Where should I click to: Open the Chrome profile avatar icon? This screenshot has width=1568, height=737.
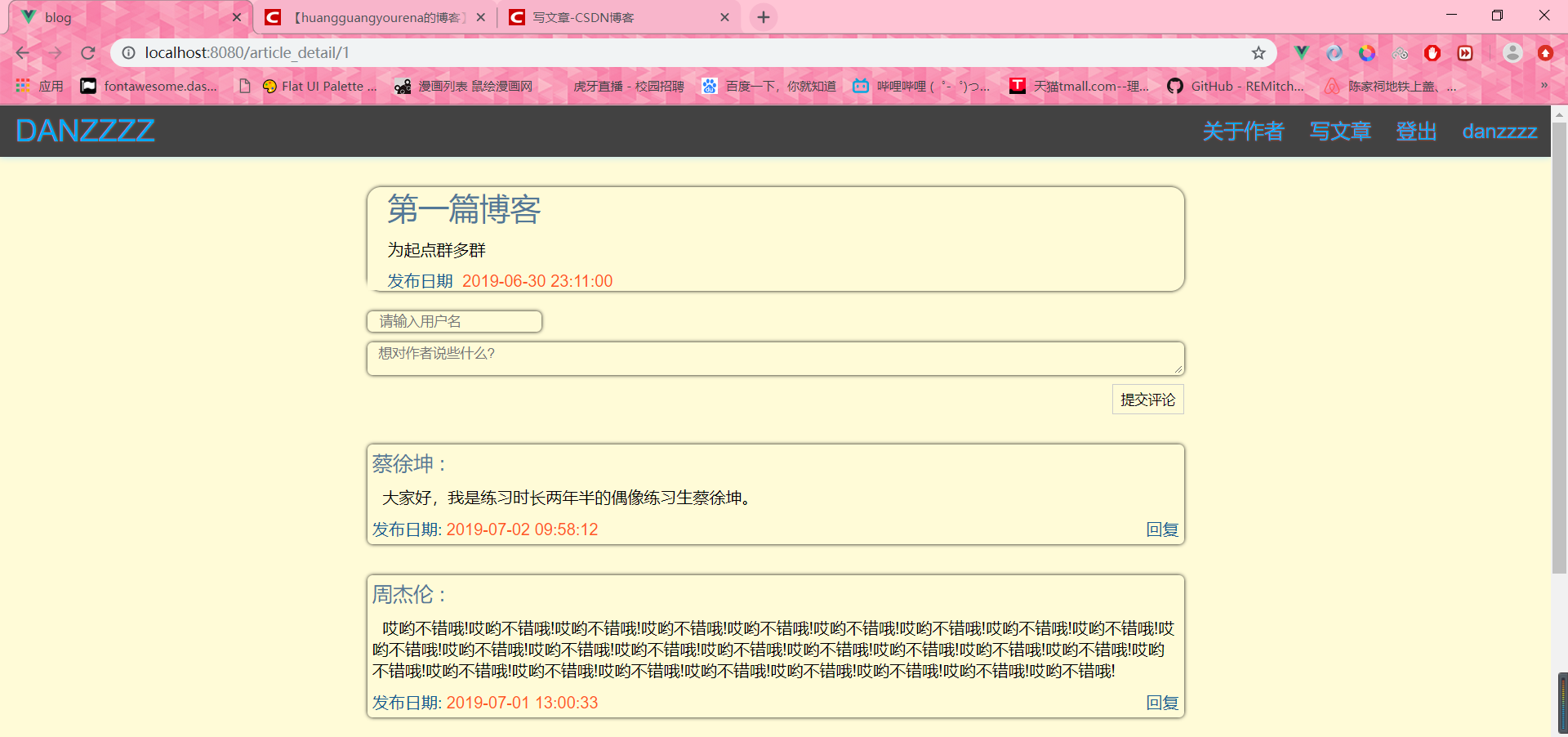click(x=1513, y=52)
